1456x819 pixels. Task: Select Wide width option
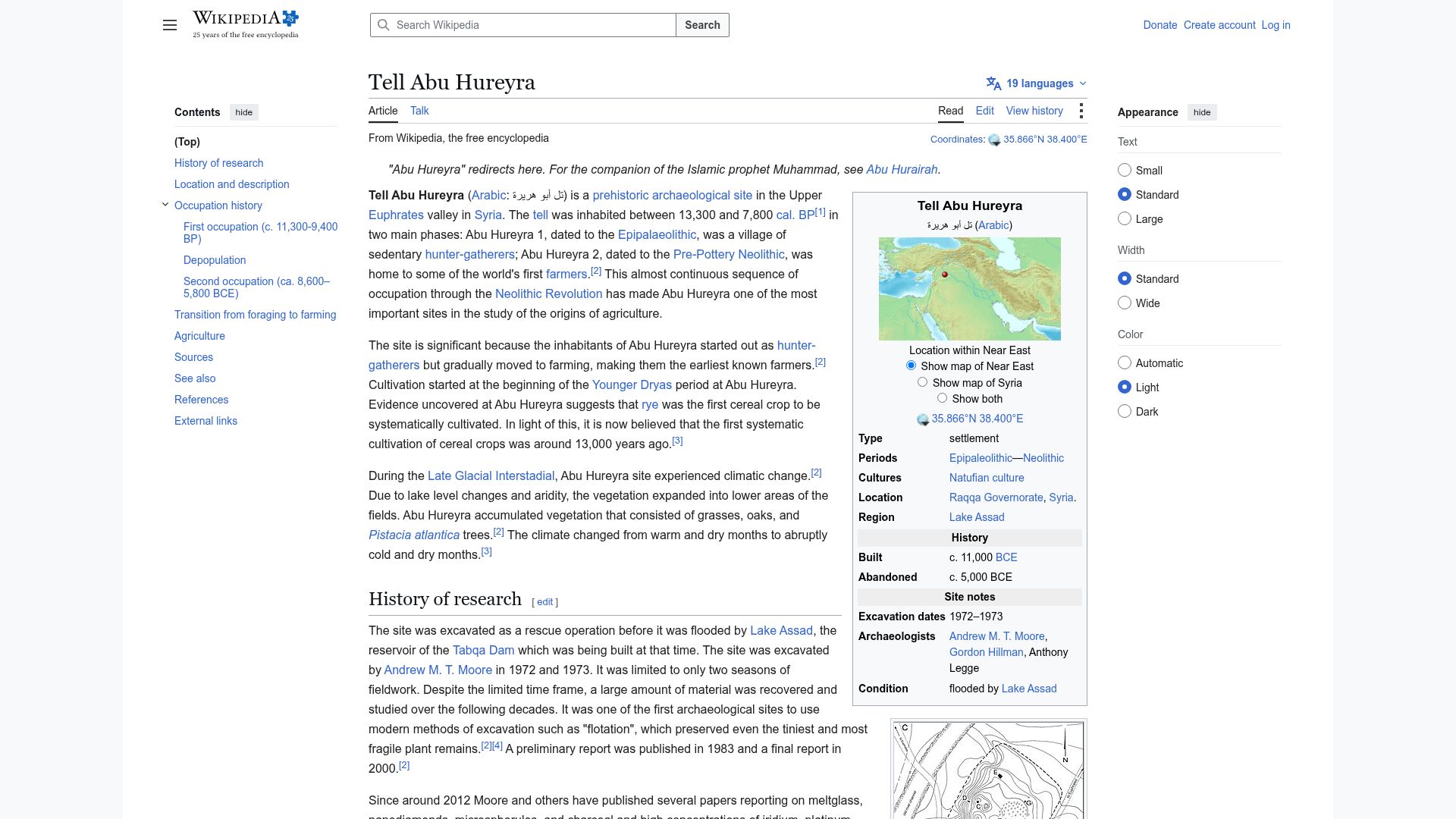[1125, 303]
